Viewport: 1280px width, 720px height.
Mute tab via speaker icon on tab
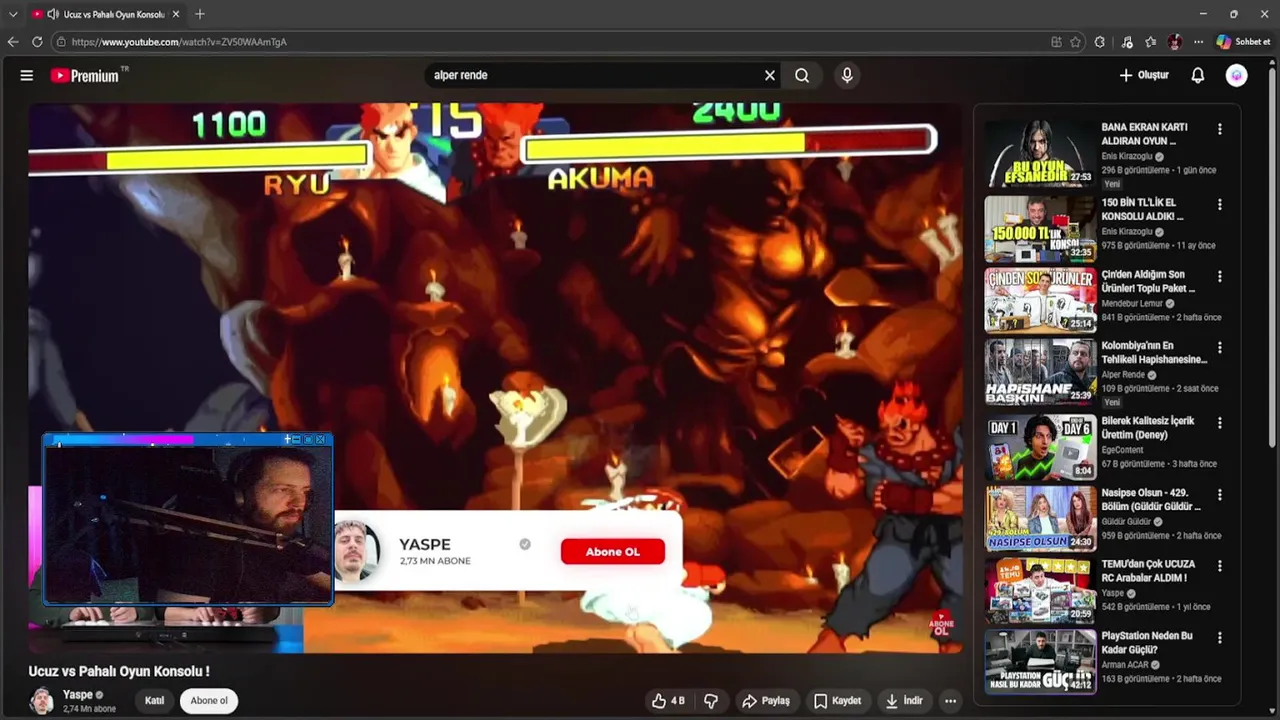coord(52,14)
